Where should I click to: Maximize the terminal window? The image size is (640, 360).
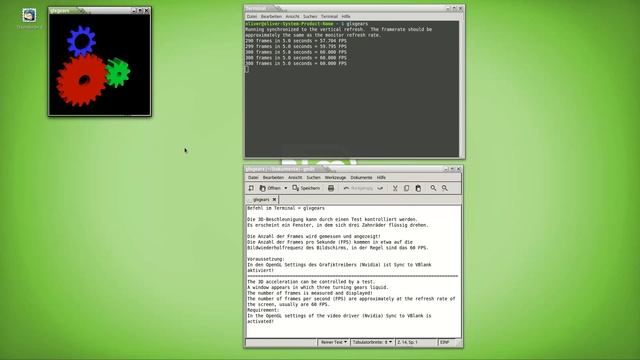coord(454,9)
